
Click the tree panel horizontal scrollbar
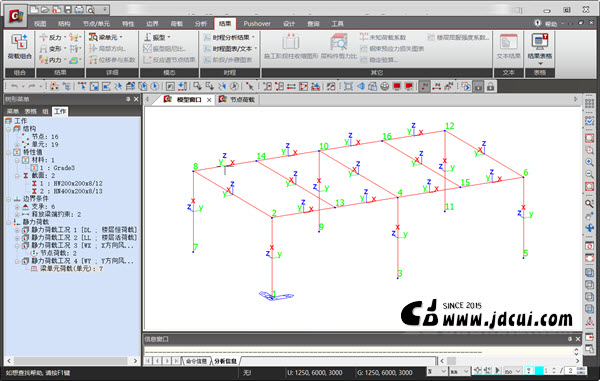coord(72,361)
